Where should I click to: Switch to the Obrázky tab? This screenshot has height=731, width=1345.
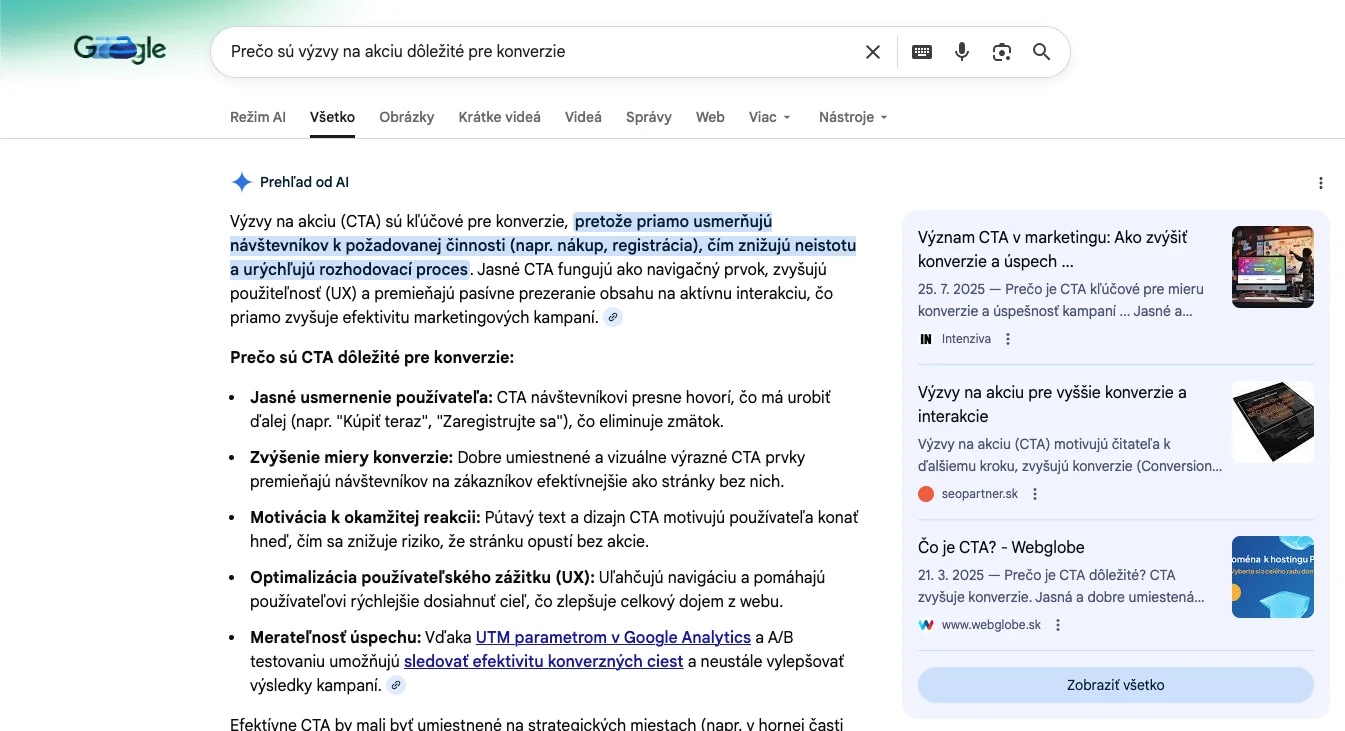407,117
